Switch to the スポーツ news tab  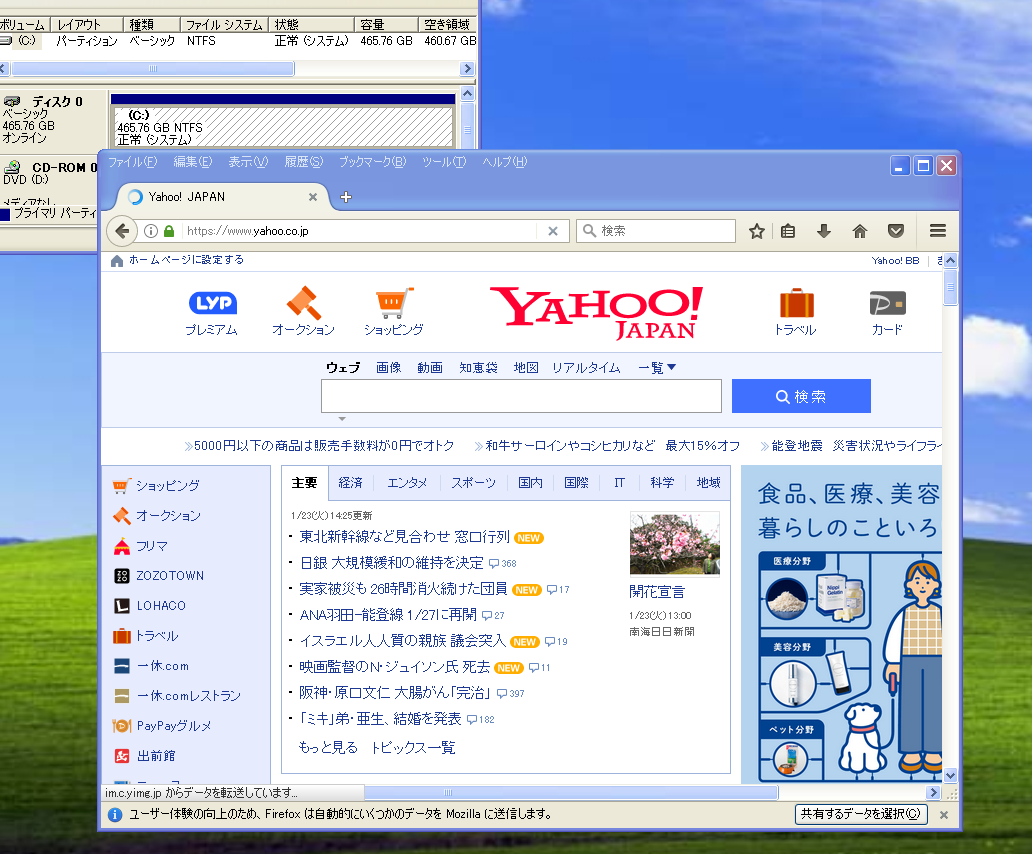(473, 483)
